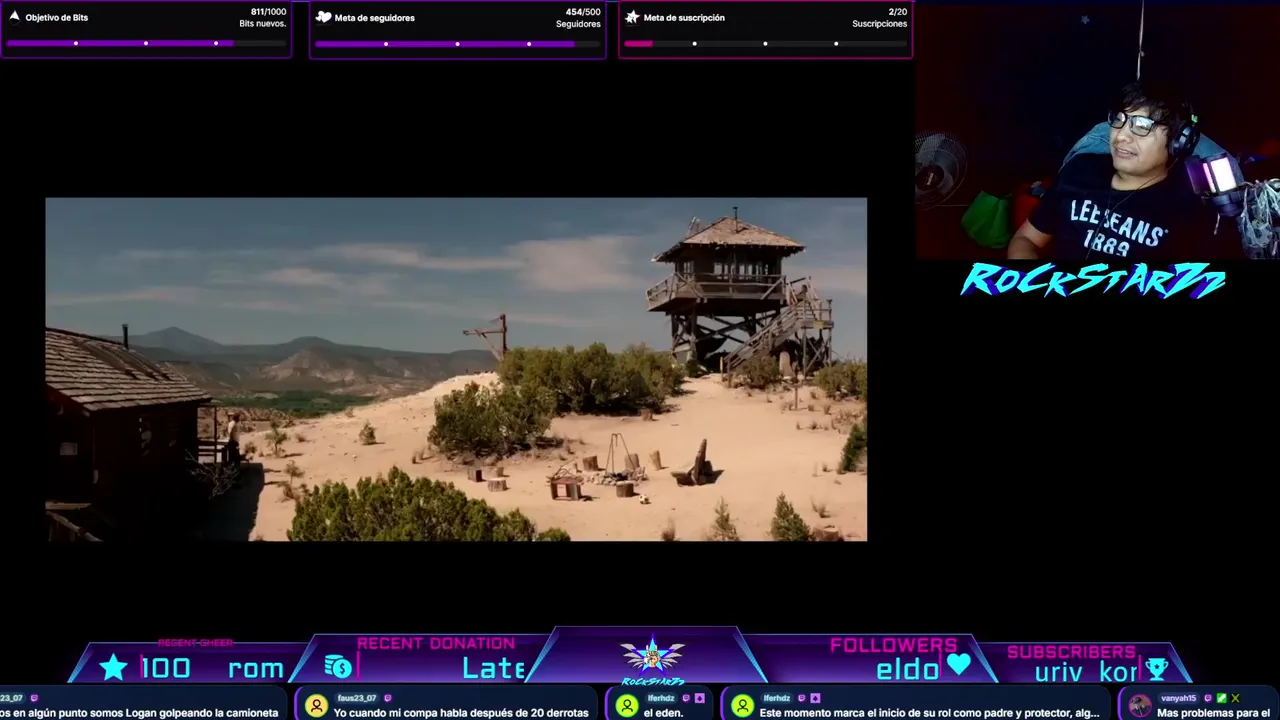This screenshot has width=1280, height=720.
Task: Click the subscribers trophy icon
Action: click(x=1157, y=669)
